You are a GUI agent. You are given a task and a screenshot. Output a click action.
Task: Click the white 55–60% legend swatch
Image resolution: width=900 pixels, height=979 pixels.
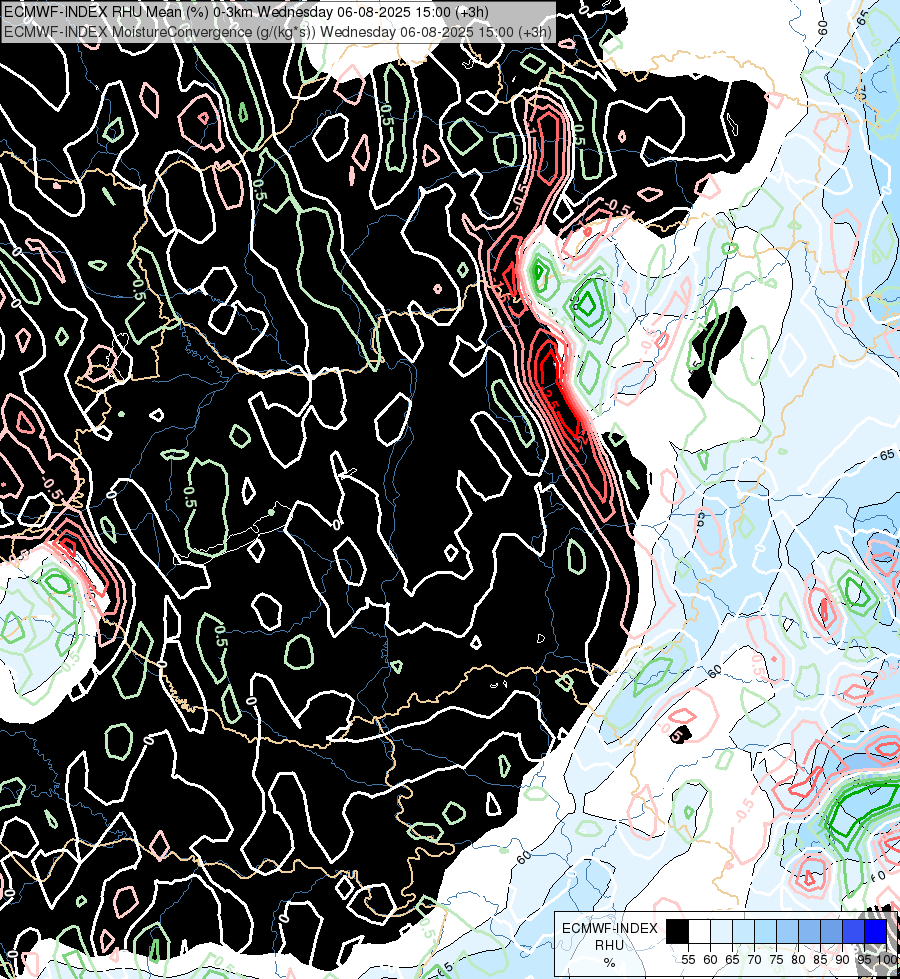(x=700, y=931)
